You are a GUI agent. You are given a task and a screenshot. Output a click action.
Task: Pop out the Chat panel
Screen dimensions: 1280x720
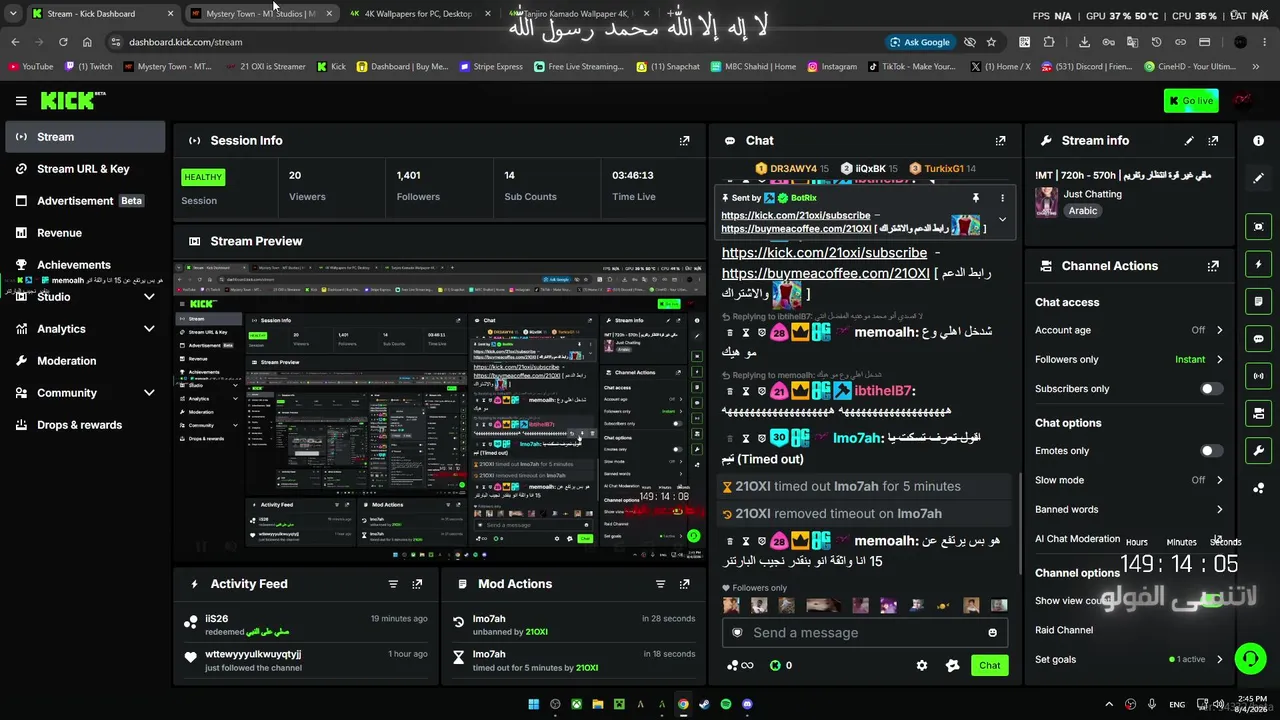click(1000, 141)
